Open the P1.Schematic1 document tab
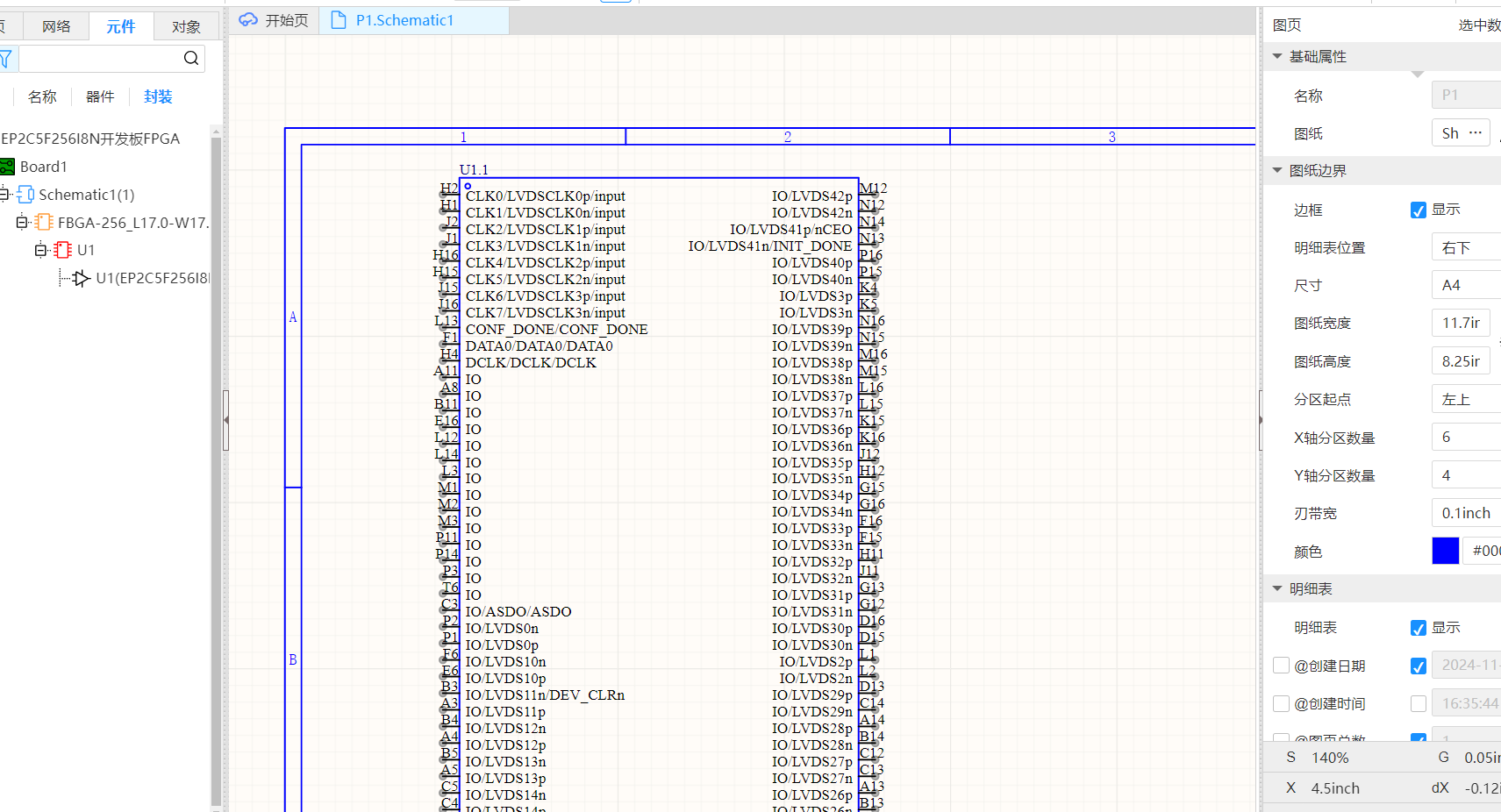 click(404, 20)
